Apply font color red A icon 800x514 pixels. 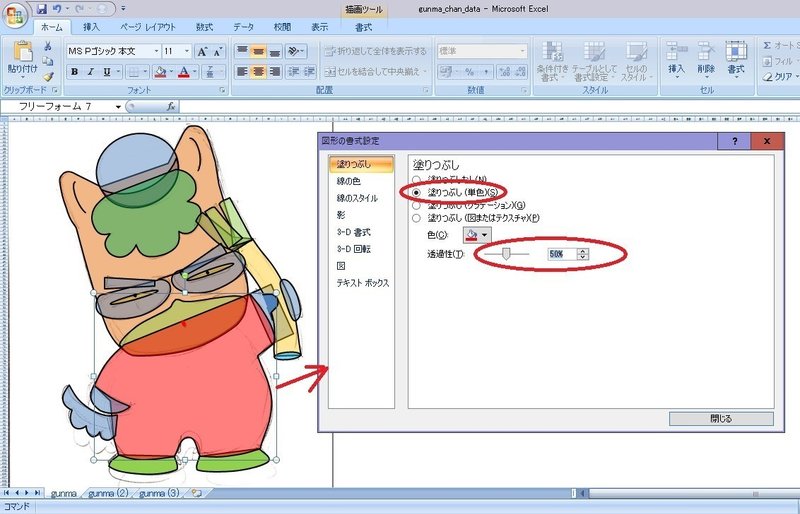point(184,72)
